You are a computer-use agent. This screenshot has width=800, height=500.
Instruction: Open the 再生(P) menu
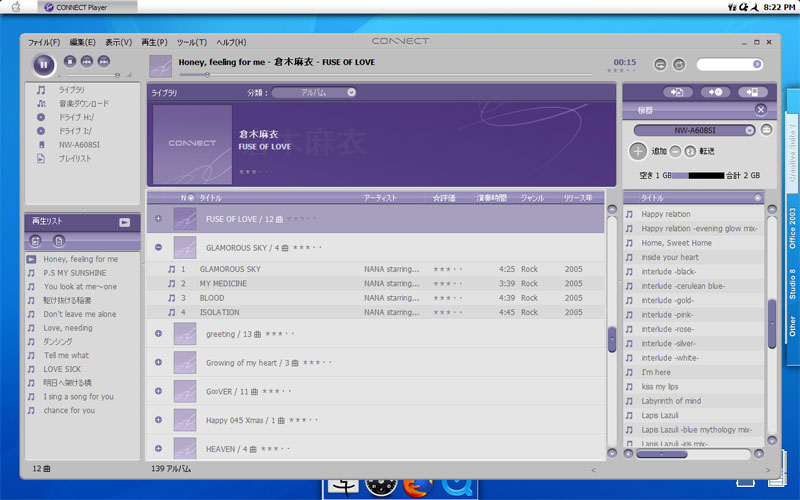coord(154,42)
